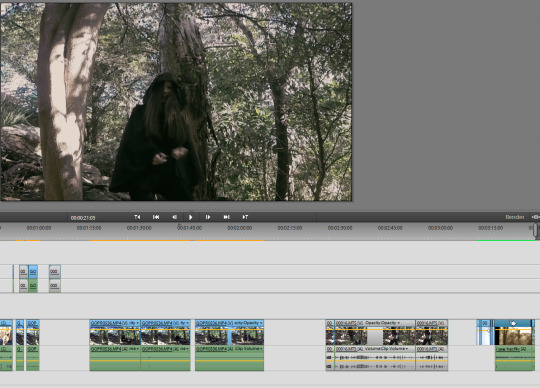This screenshot has height=388, width=540.
Task: Open the 00016.MTS clip's Opacity dropdown
Action: click(x=398, y=323)
